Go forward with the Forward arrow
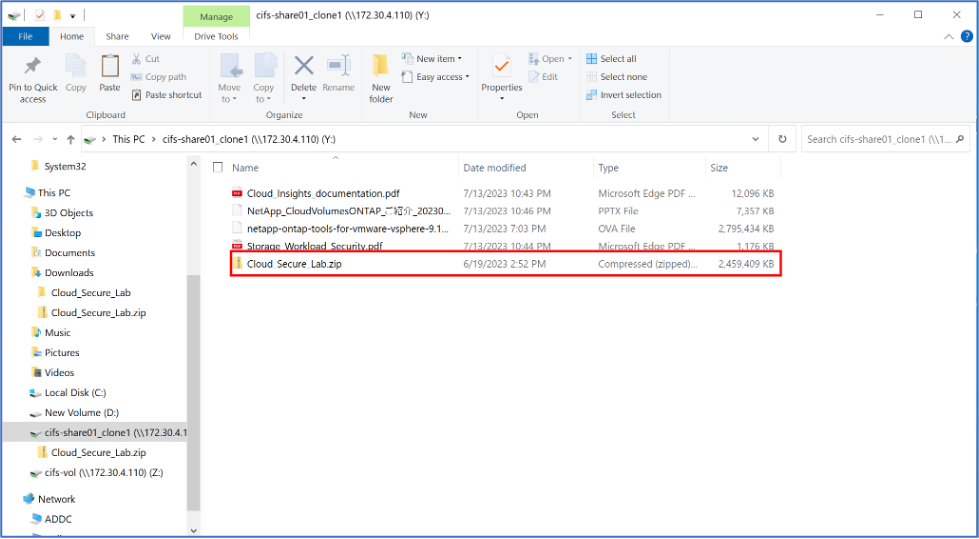Screen dimensions: 979x539 click(38, 139)
